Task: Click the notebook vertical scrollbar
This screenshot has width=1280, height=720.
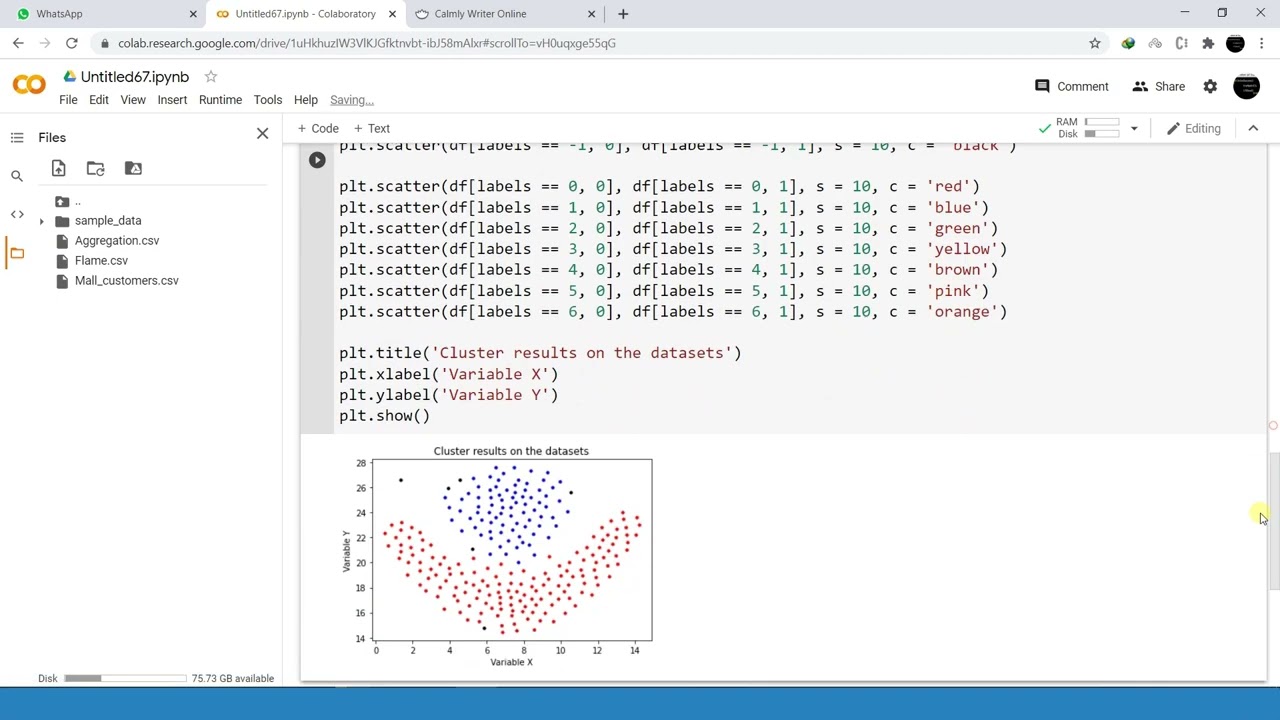Action: 1273,520
